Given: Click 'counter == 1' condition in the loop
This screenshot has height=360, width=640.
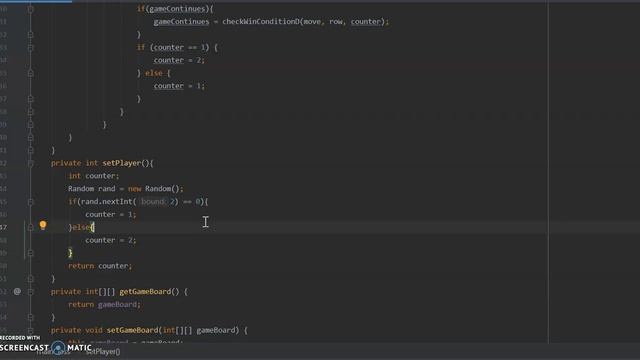Looking at the screenshot, I should (179, 47).
